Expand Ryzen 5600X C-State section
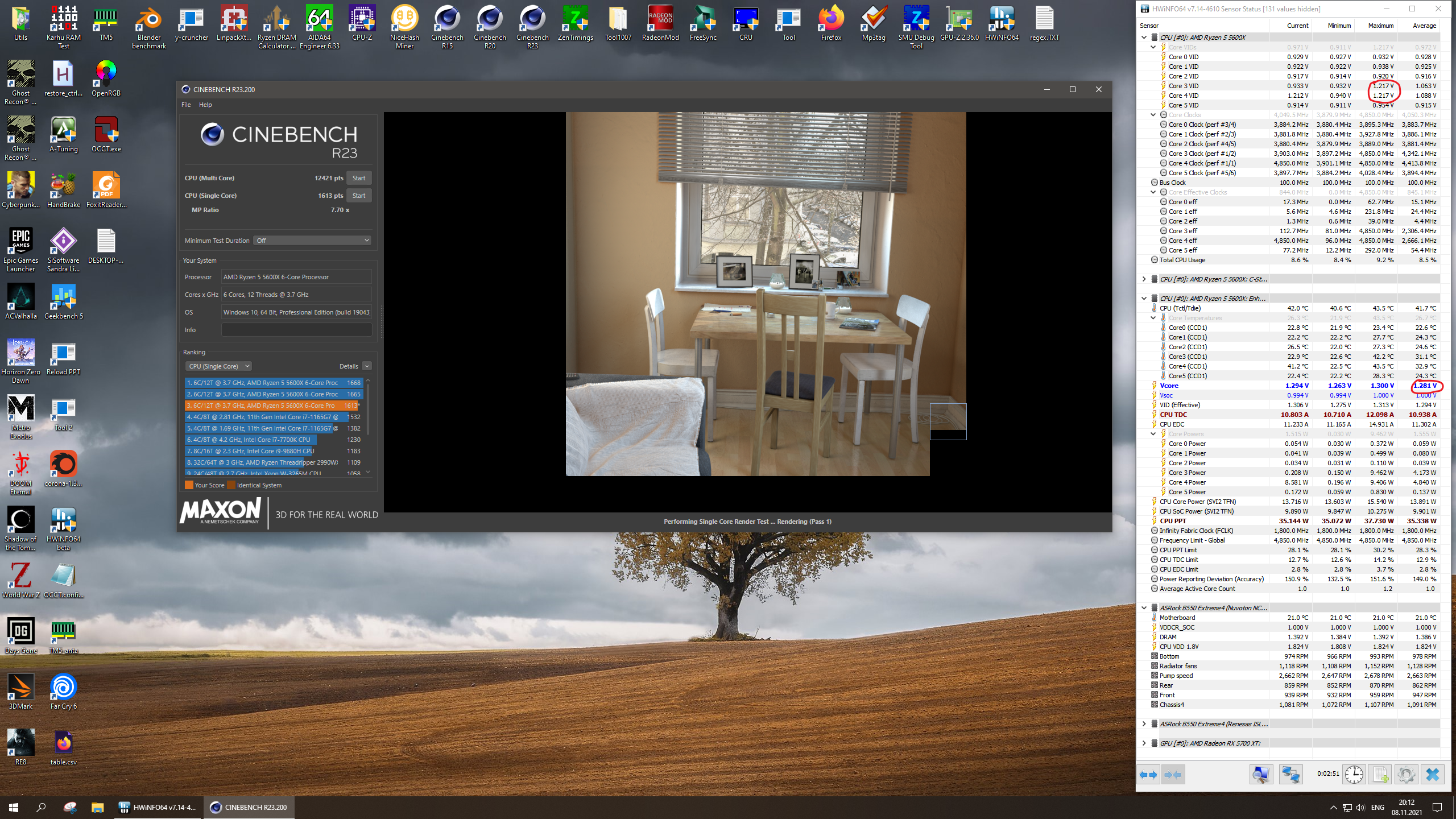This screenshot has height=819, width=1456. [1144, 279]
